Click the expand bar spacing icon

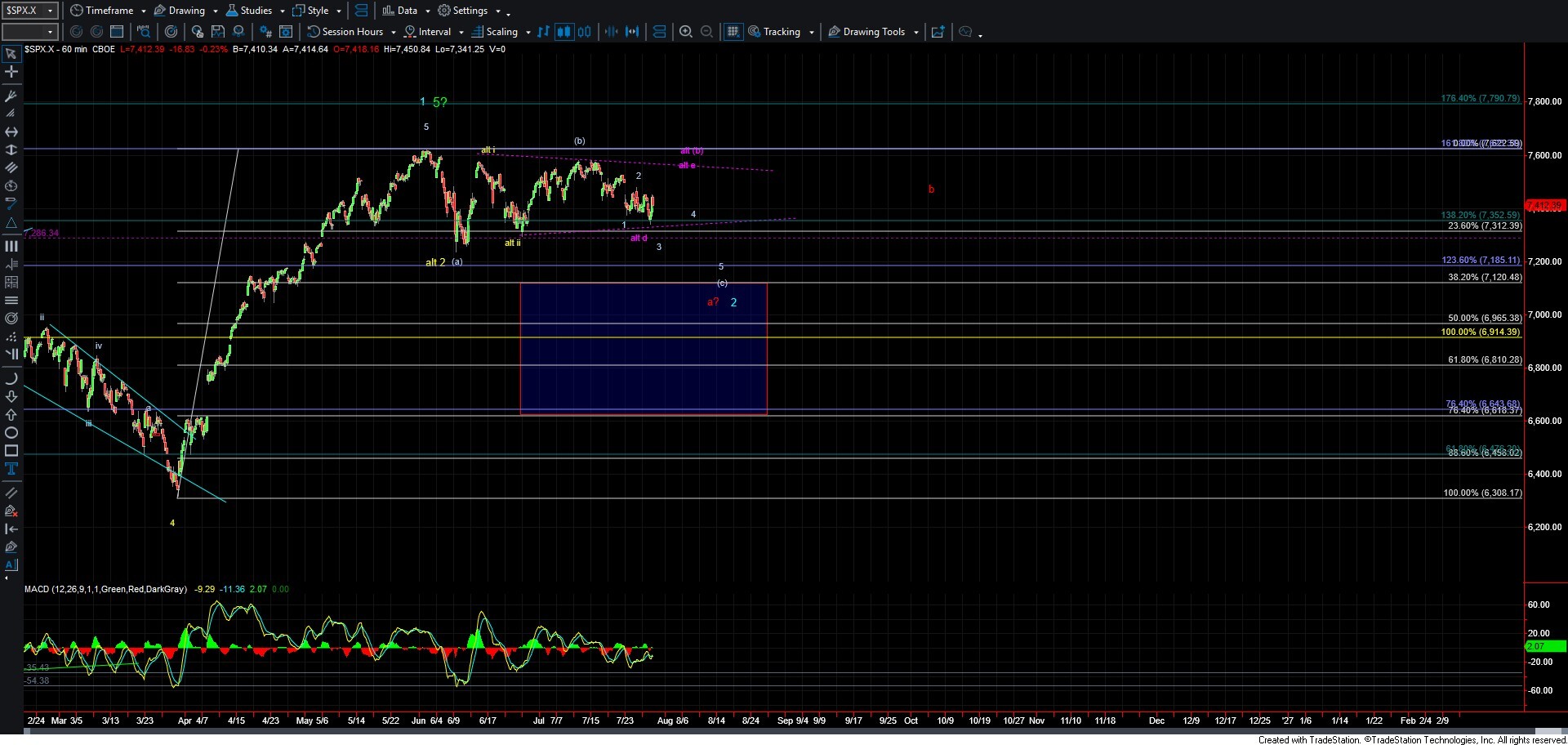click(632, 32)
